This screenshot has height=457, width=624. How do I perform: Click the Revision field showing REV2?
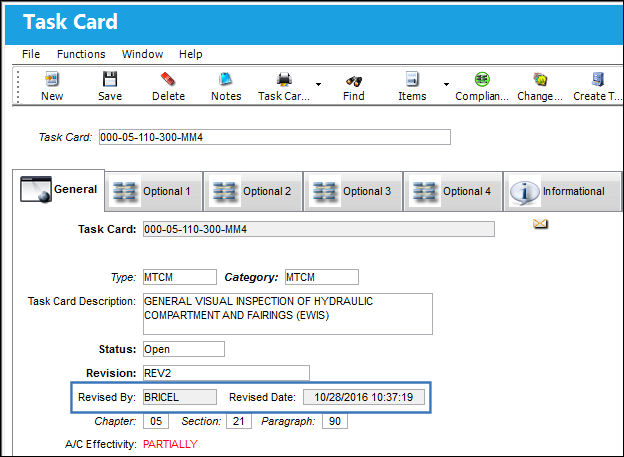pos(226,373)
